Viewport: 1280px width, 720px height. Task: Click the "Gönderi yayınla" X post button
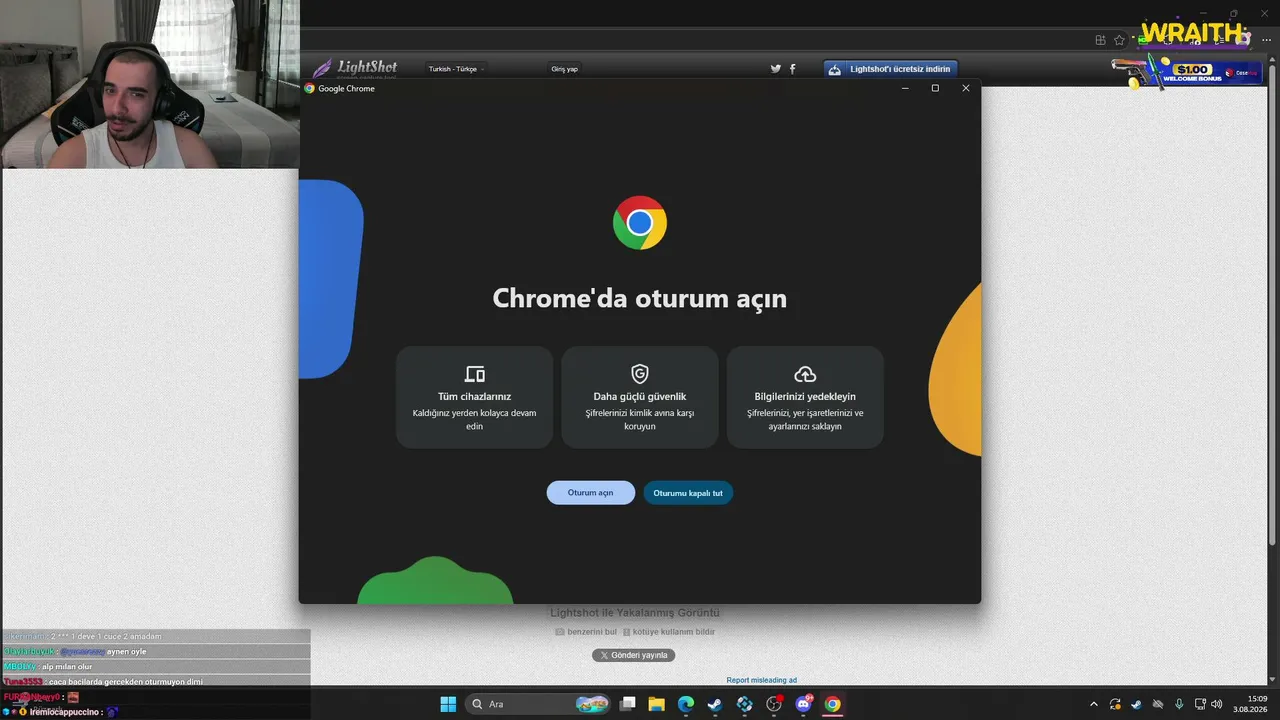click(634, 655)
